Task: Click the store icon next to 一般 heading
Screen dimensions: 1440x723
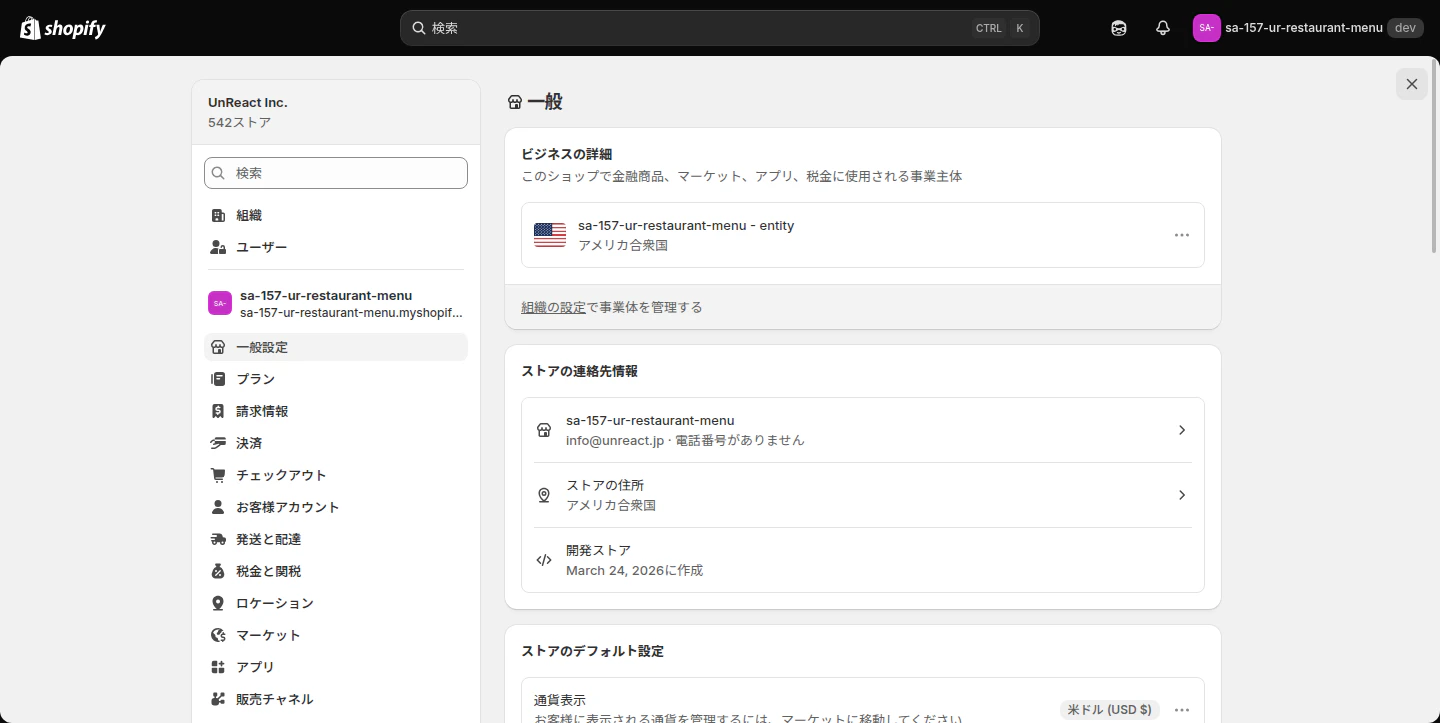Action: 515,102
